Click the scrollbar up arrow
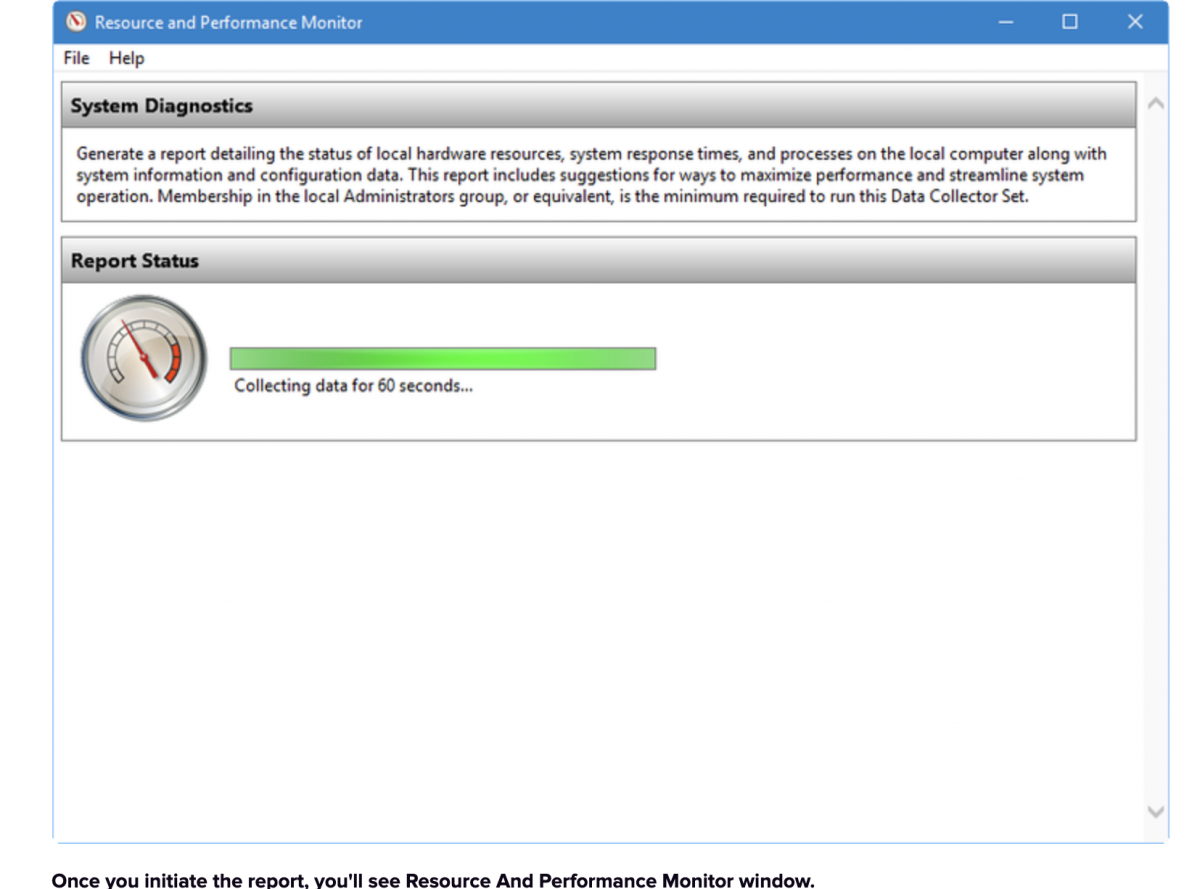Screen dimensions: 1200x889 [x=1156, y=103]
